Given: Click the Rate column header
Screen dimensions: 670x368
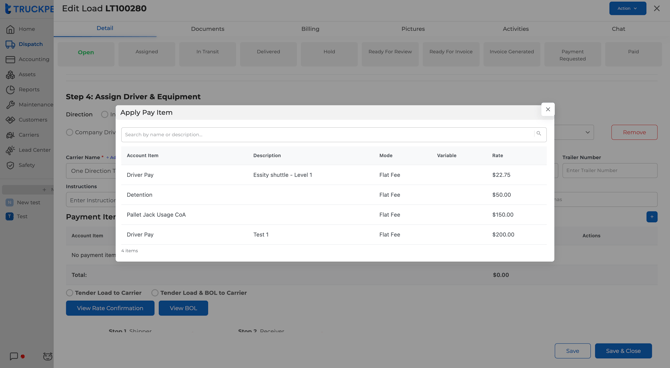Looking at the screenshot, I should [497, 156].
